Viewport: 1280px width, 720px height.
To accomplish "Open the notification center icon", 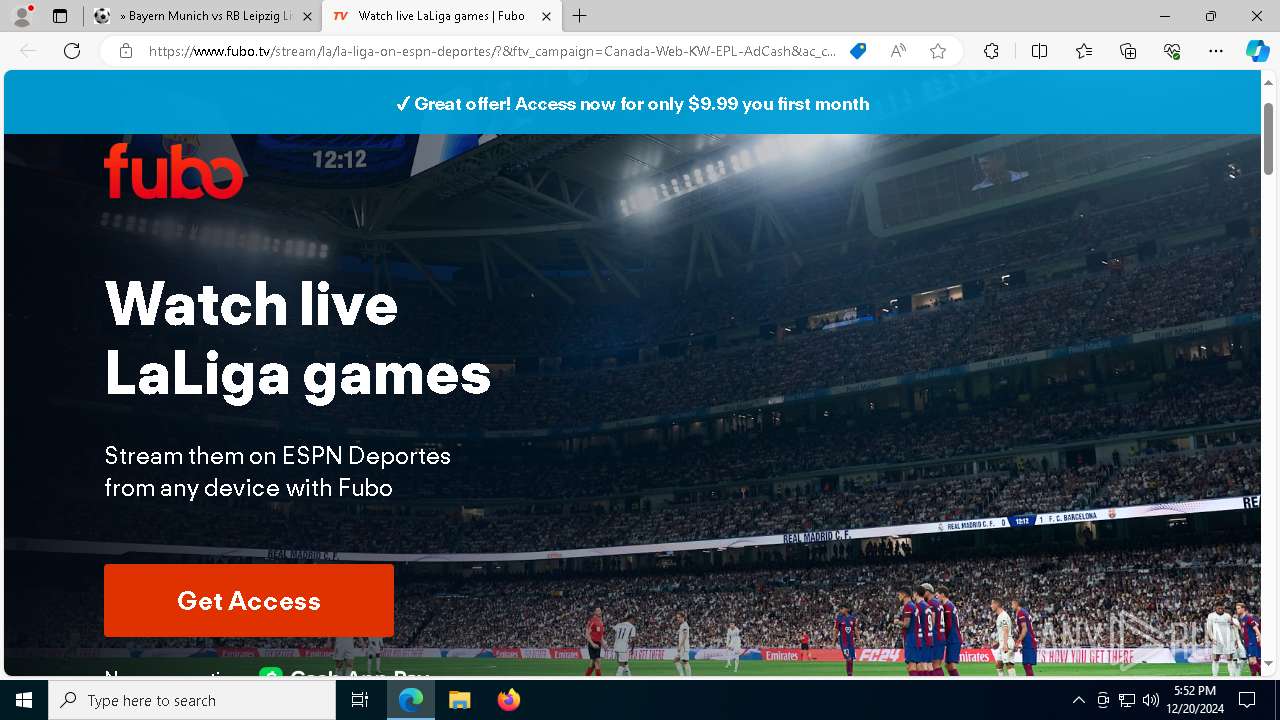I will (x=1247, y=700).
